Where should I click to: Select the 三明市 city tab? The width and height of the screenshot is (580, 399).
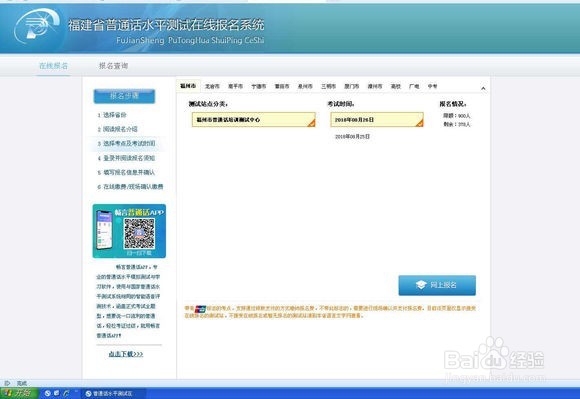point(328,86)
